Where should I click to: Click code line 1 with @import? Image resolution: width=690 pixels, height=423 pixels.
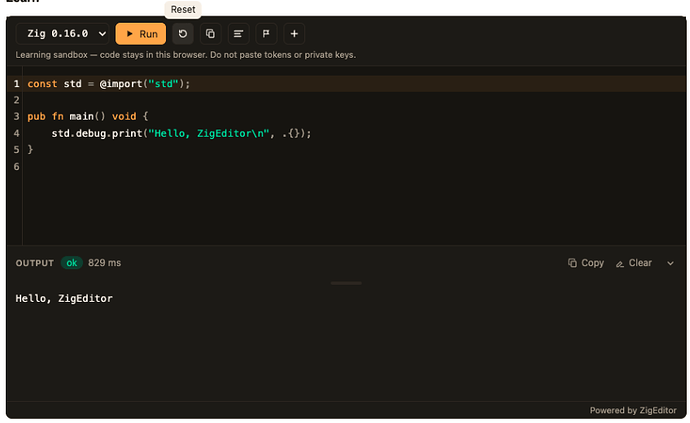point(109,84)
